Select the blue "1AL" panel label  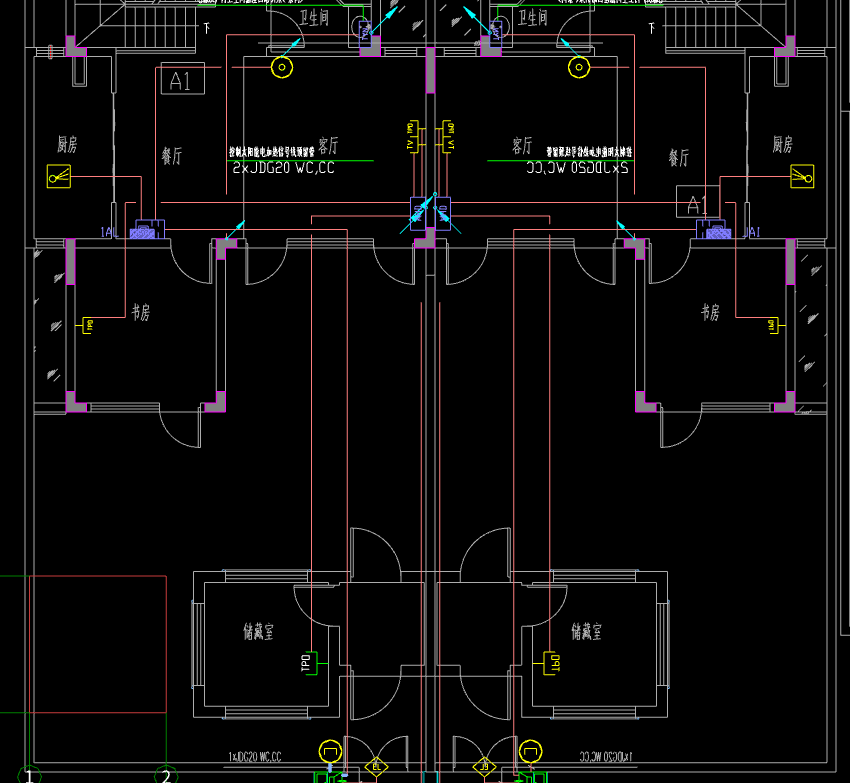pyautogui.click(x=109, y=233)
